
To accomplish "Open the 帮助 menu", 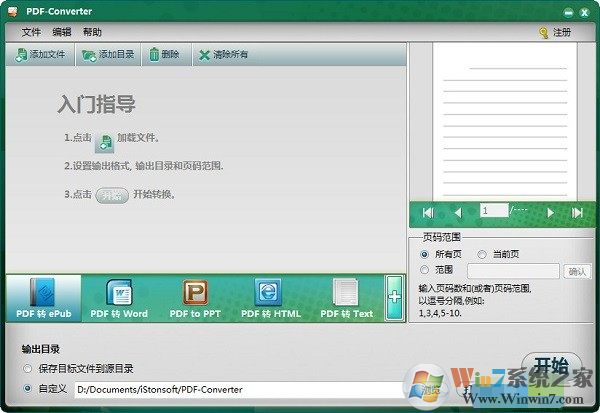I will [92, 32].
